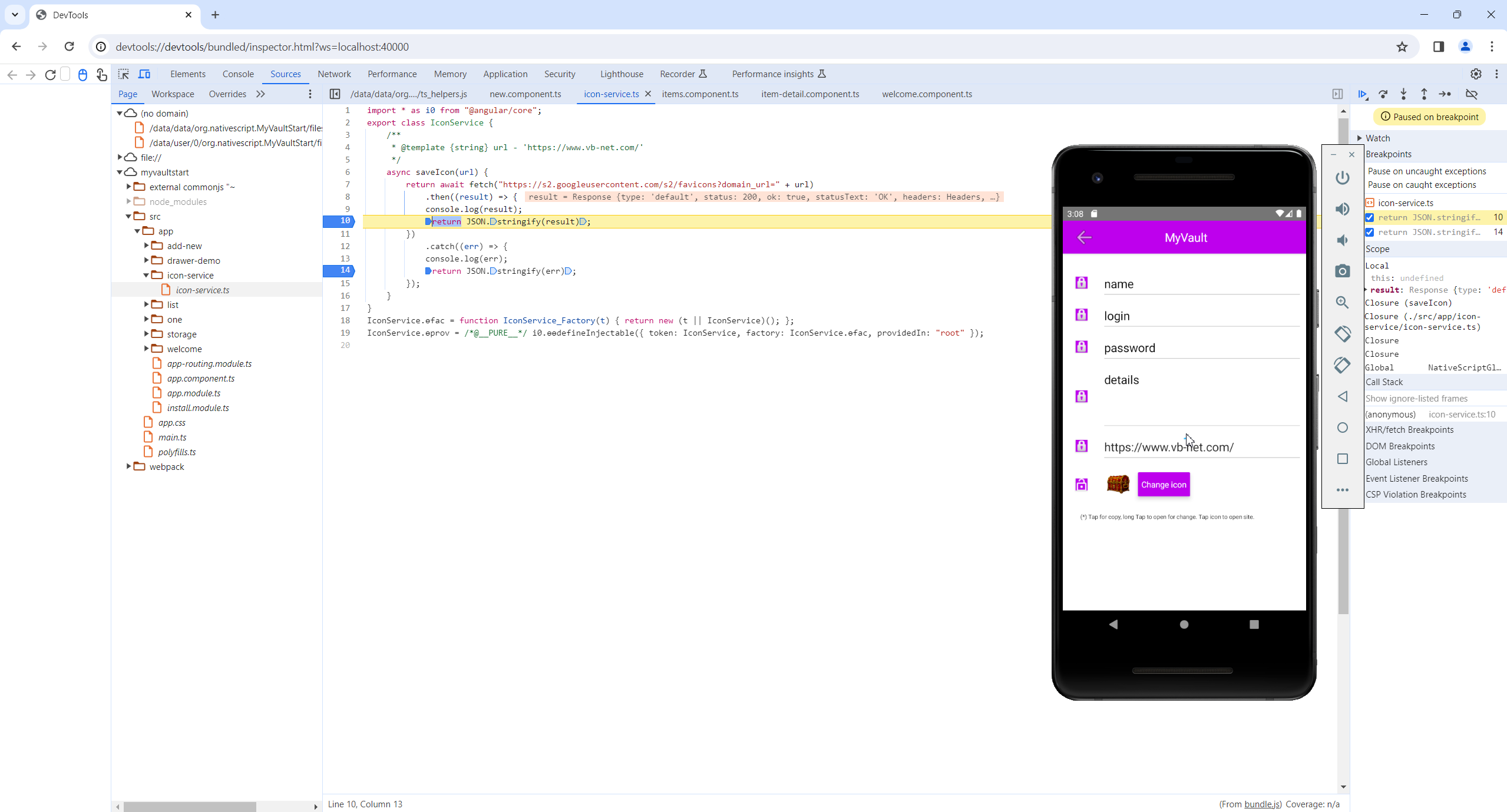Screen dimensions: 1507x812
Task: Resume script execution in debugger
Action: [1363, 94]
